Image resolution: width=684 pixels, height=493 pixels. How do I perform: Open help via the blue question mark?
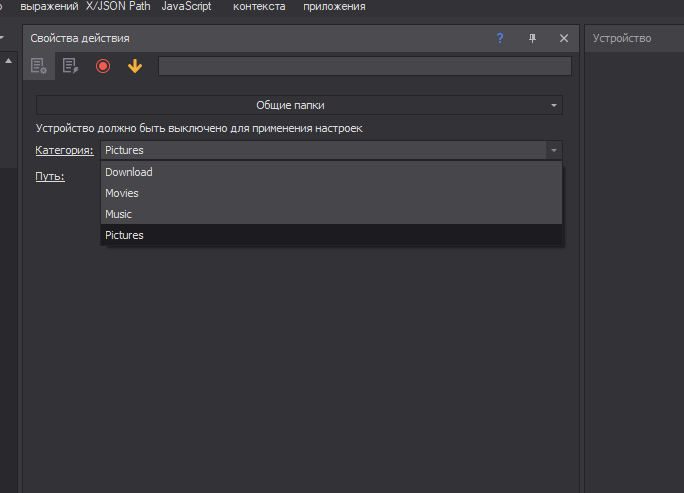[x=500, y=38]
